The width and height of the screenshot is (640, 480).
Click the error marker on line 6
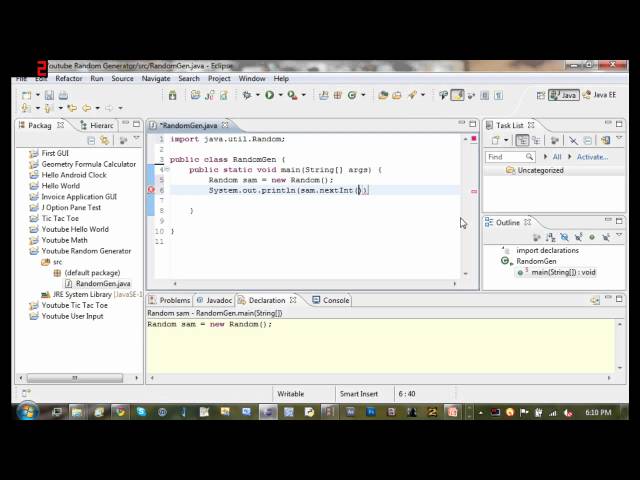151,190
